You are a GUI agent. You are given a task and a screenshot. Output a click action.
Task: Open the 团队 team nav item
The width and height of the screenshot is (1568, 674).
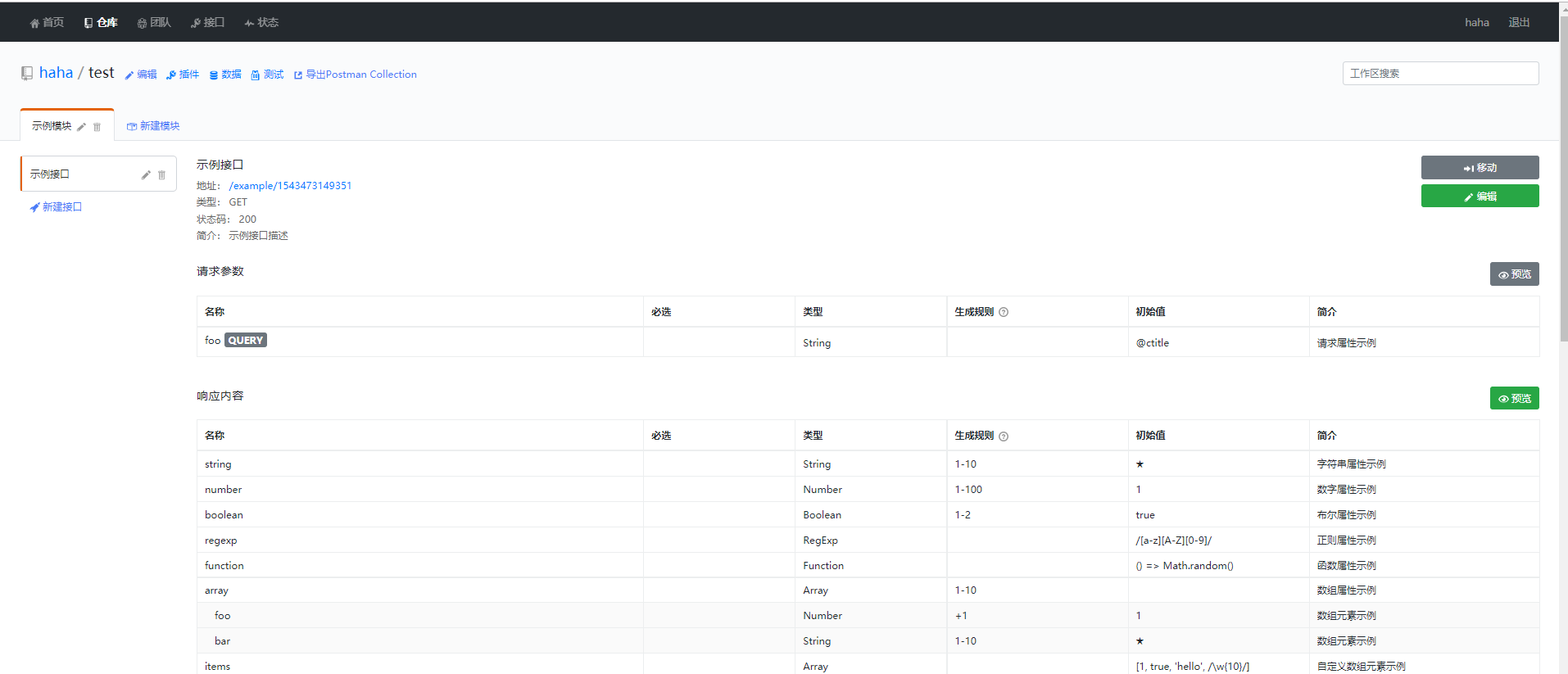pos(154,22)
